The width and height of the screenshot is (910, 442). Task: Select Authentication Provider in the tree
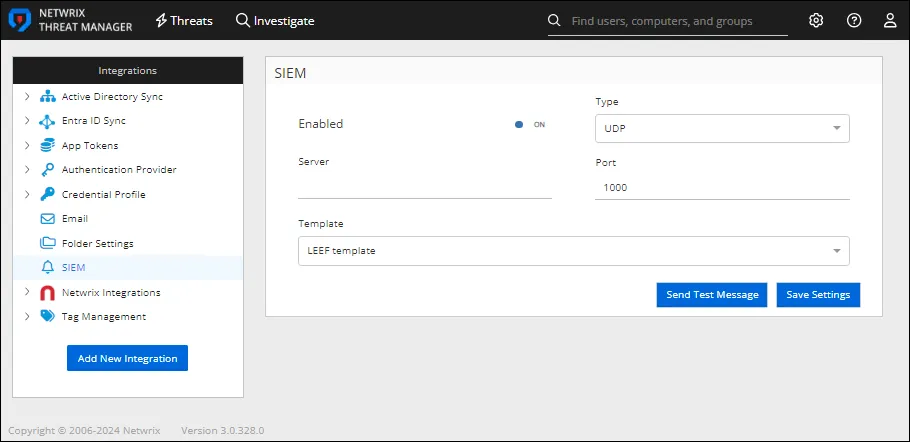119,170
